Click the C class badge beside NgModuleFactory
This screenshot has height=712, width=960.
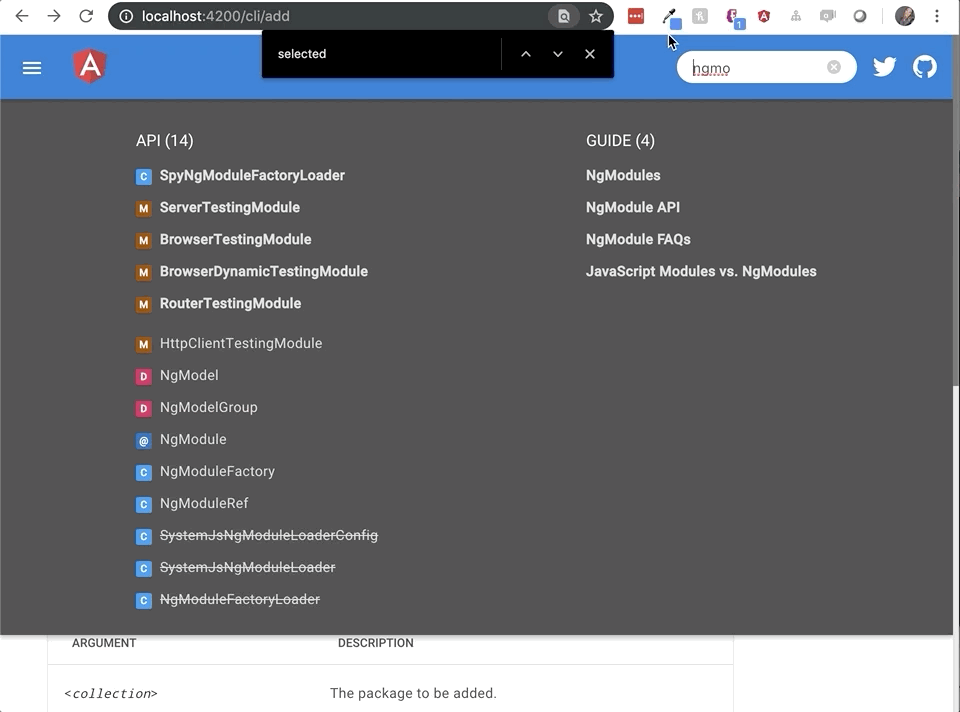[x=144, y=472]
